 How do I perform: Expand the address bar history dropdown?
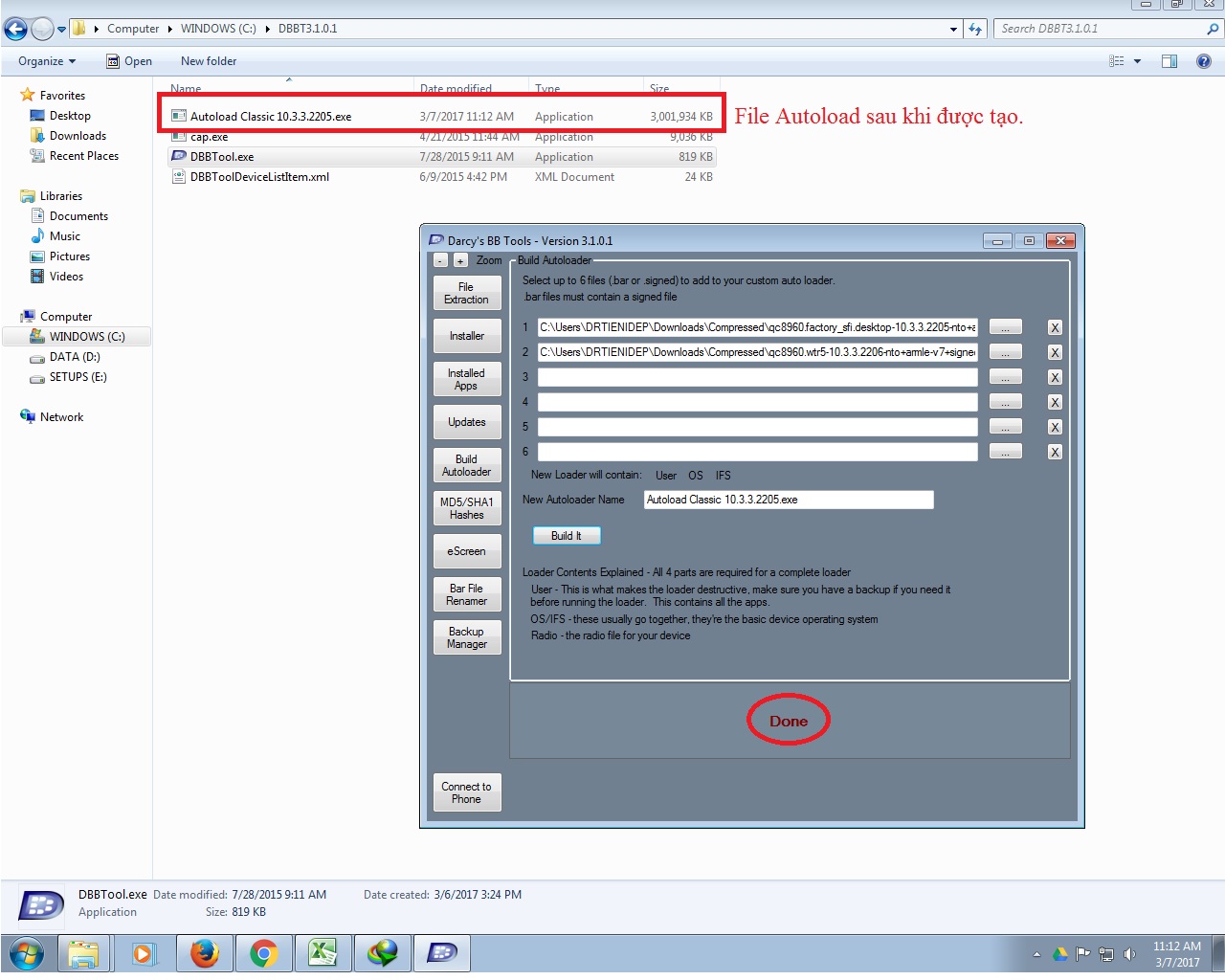click(x=953, y=29)
